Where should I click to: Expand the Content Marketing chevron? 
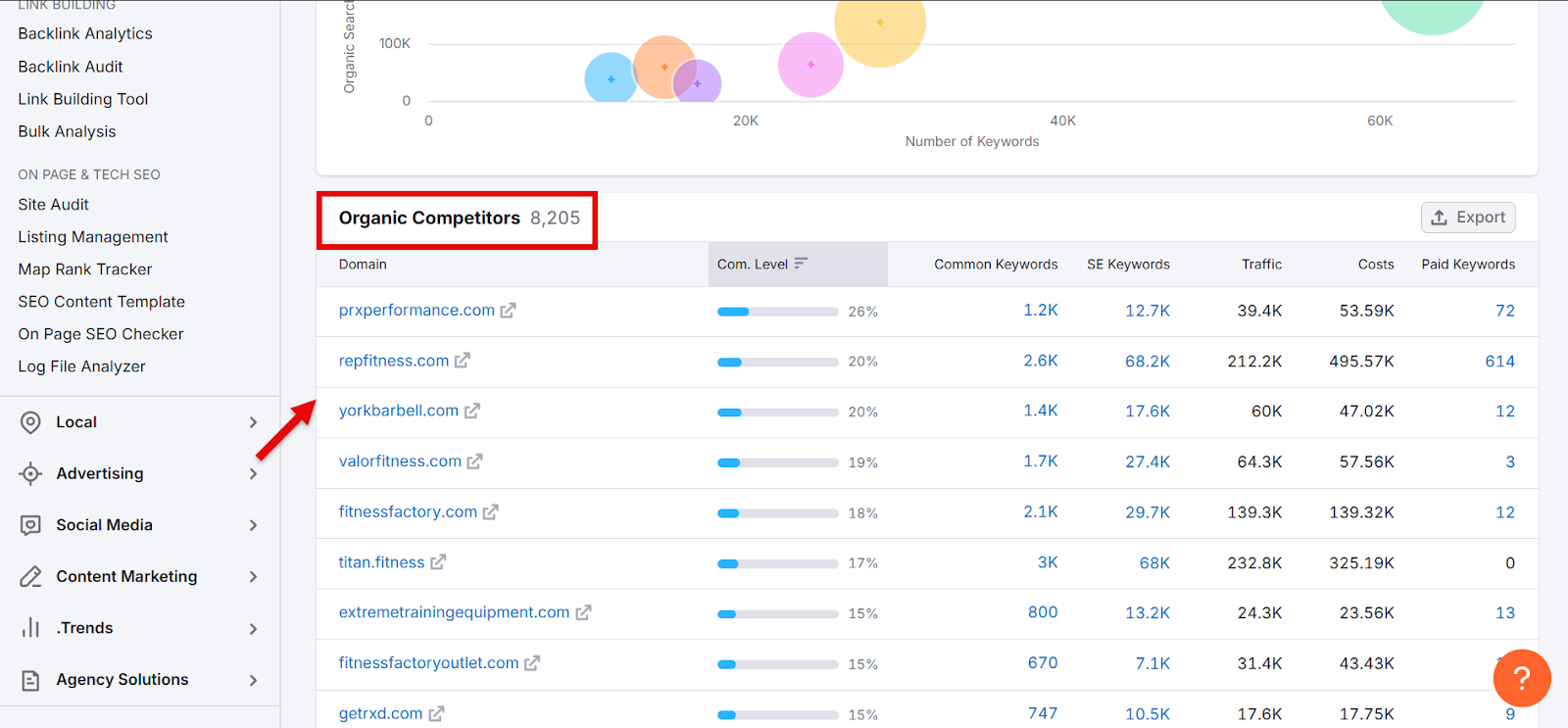point(253,577)
